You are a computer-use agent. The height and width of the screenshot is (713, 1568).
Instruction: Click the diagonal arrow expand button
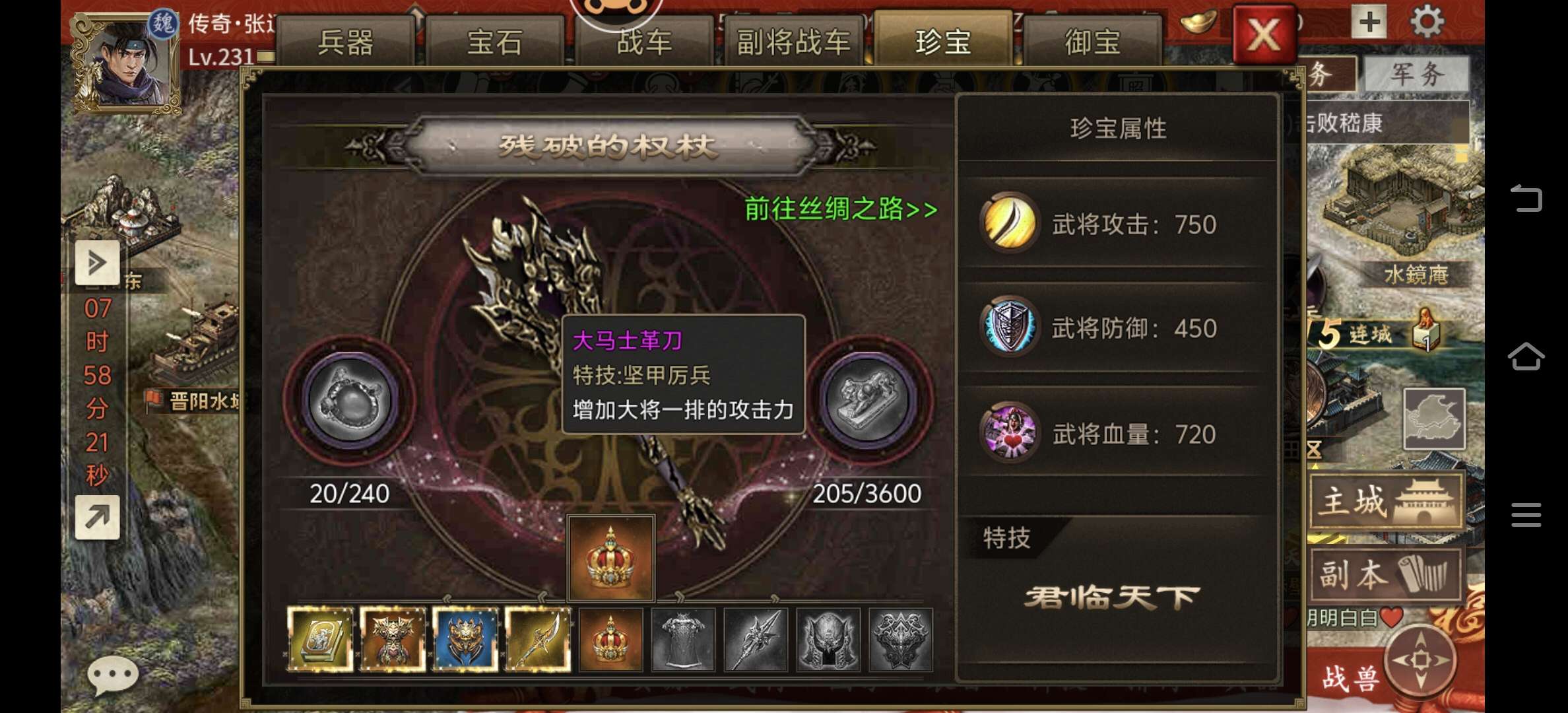tap(97, 517)
